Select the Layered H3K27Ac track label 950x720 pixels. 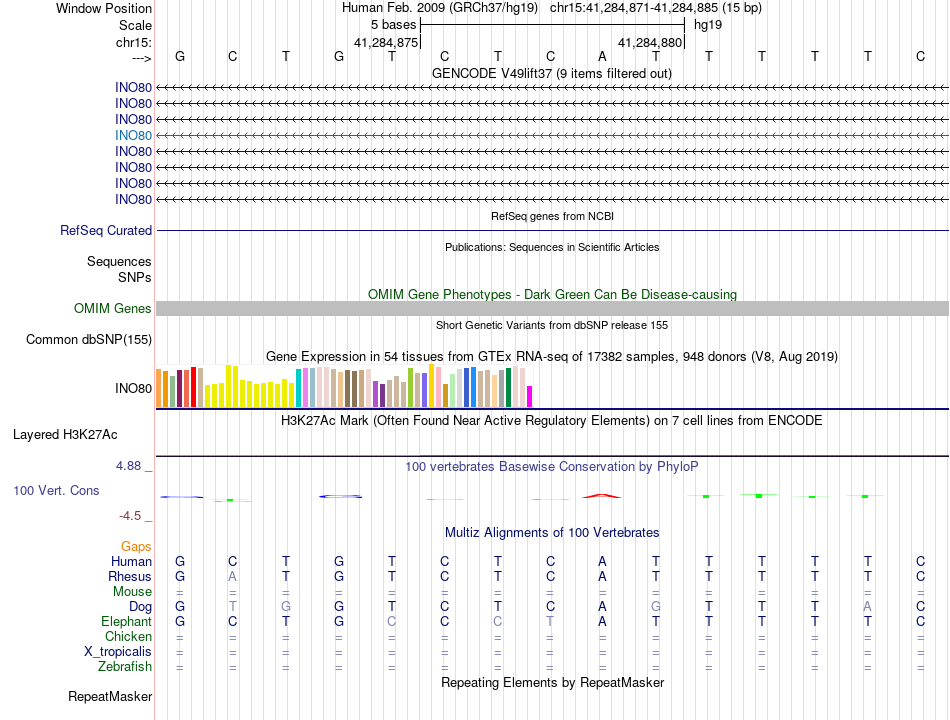pos(65,435)
